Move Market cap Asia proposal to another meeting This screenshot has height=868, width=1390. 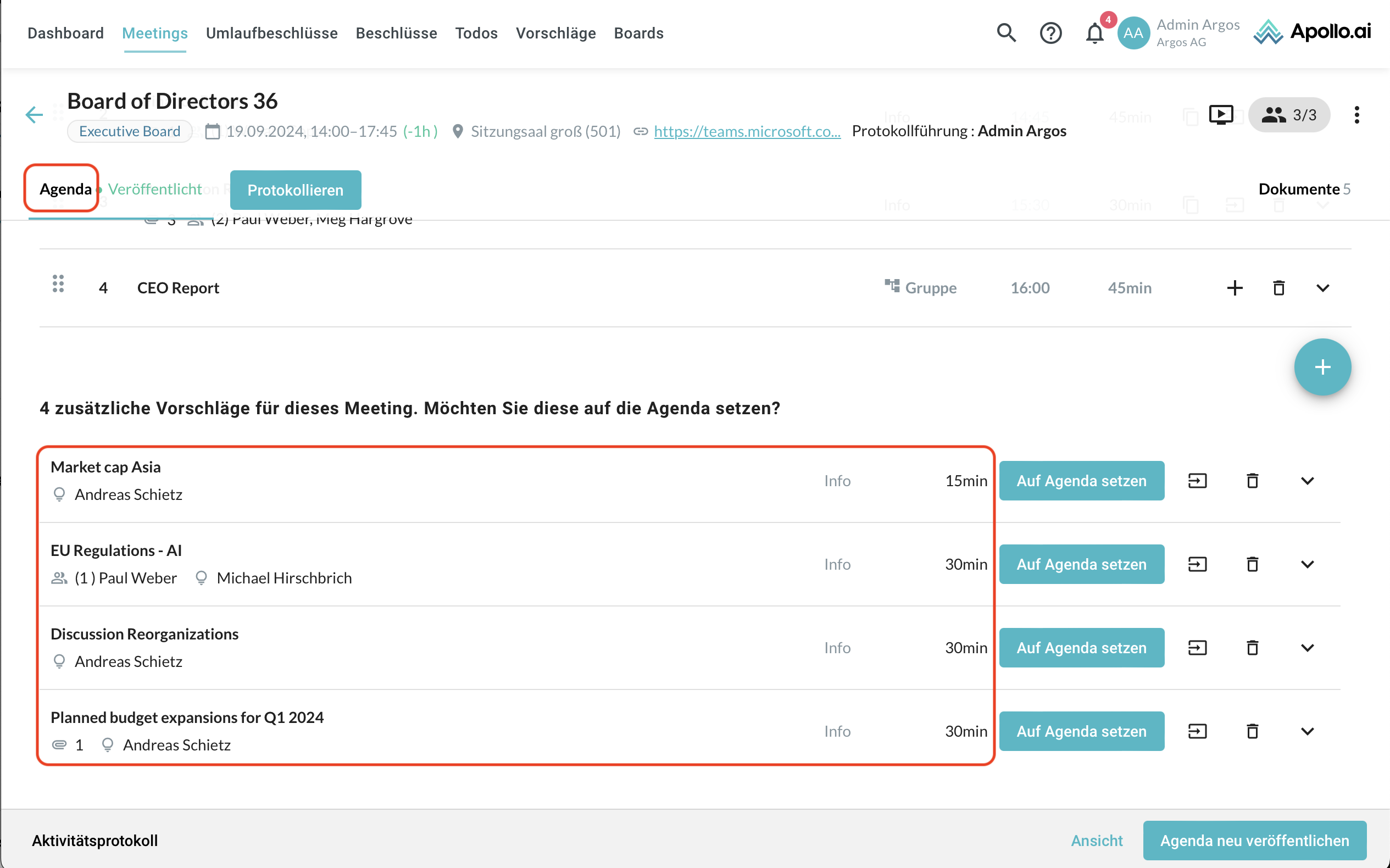(1197, 481)
